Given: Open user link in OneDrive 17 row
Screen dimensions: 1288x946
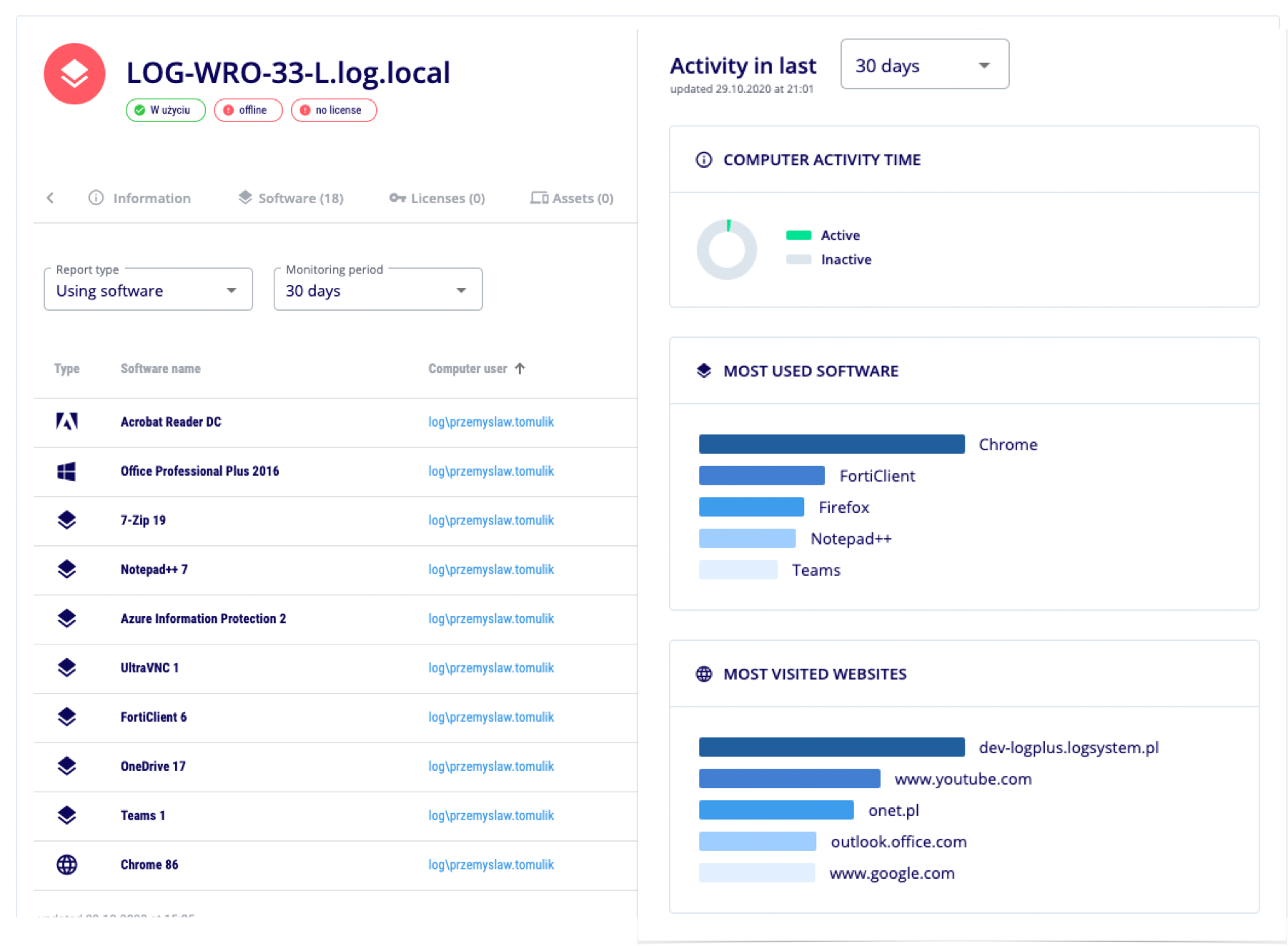Looking at the screenshot, I should [x=491, y=766].
